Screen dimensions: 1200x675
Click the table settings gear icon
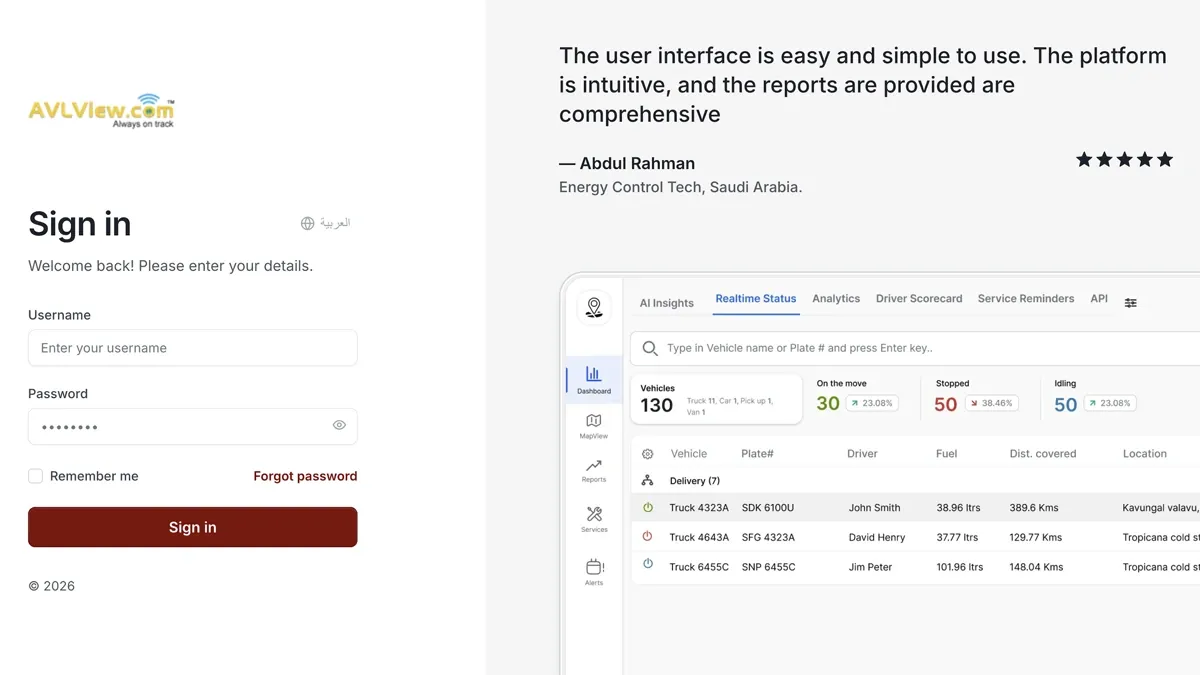click(x=647, y=454)
